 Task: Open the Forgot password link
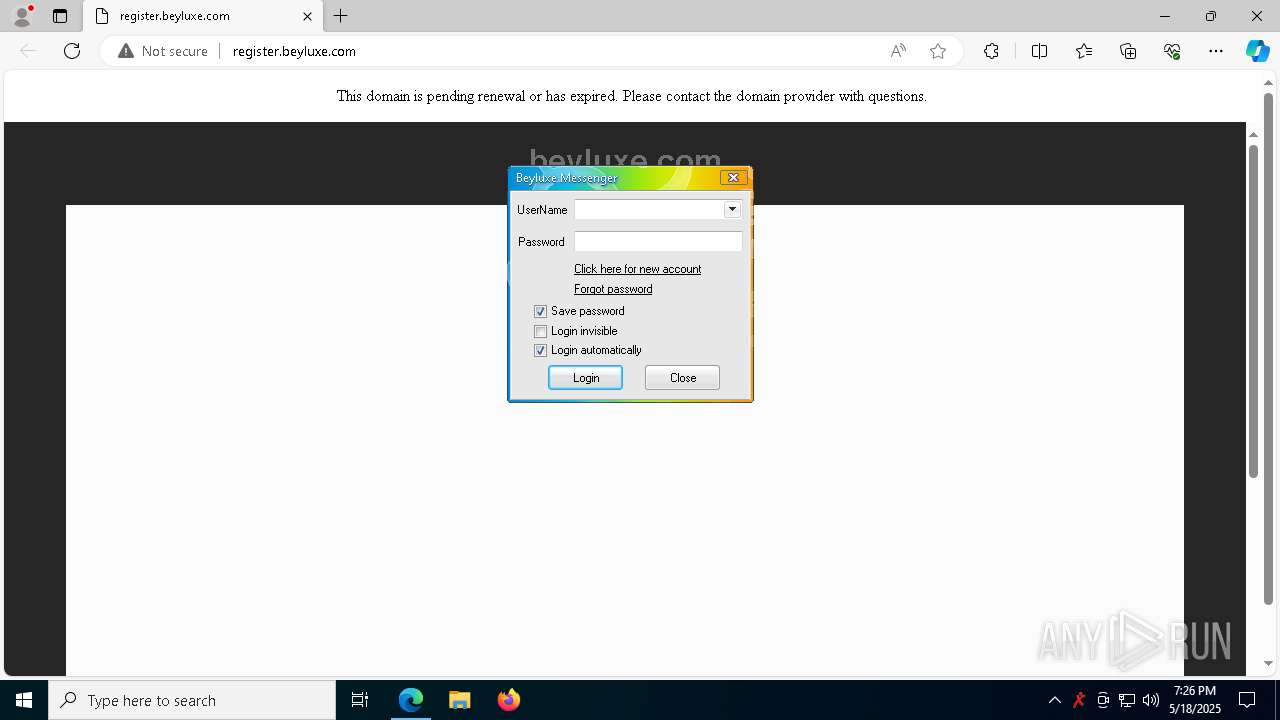[613, 289]
